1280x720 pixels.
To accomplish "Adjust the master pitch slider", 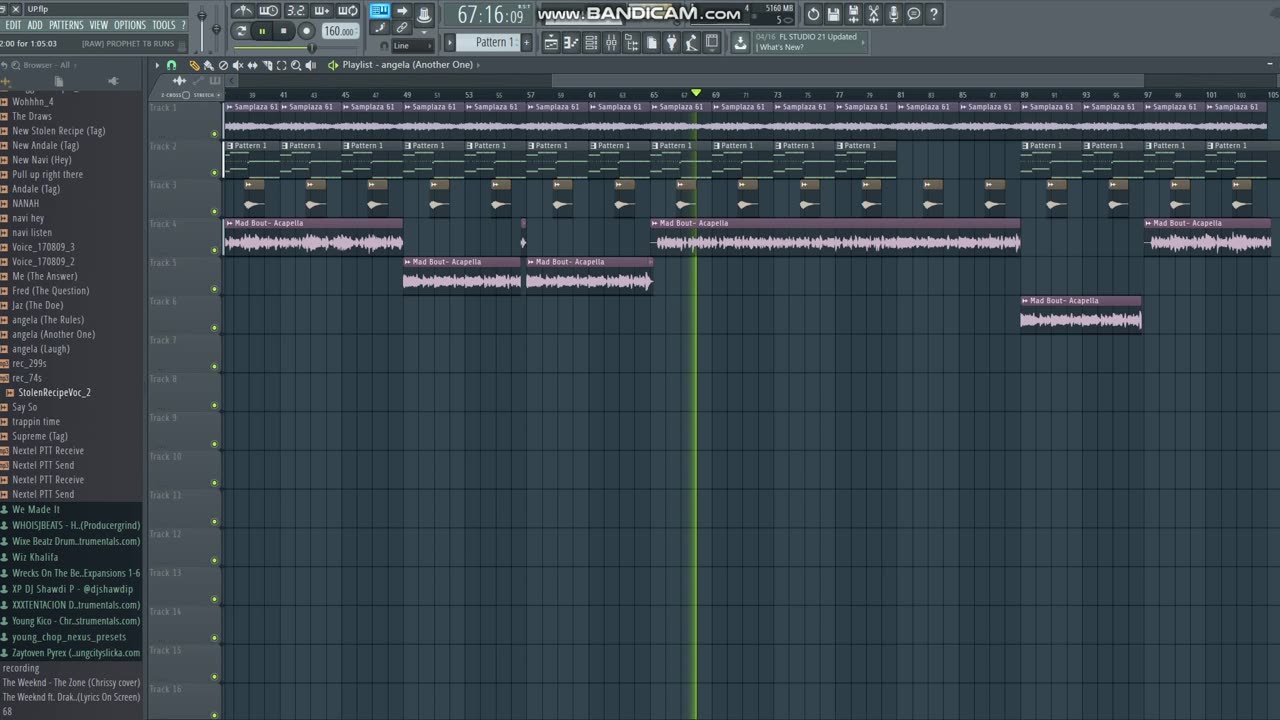I will [x=216, y=29].
